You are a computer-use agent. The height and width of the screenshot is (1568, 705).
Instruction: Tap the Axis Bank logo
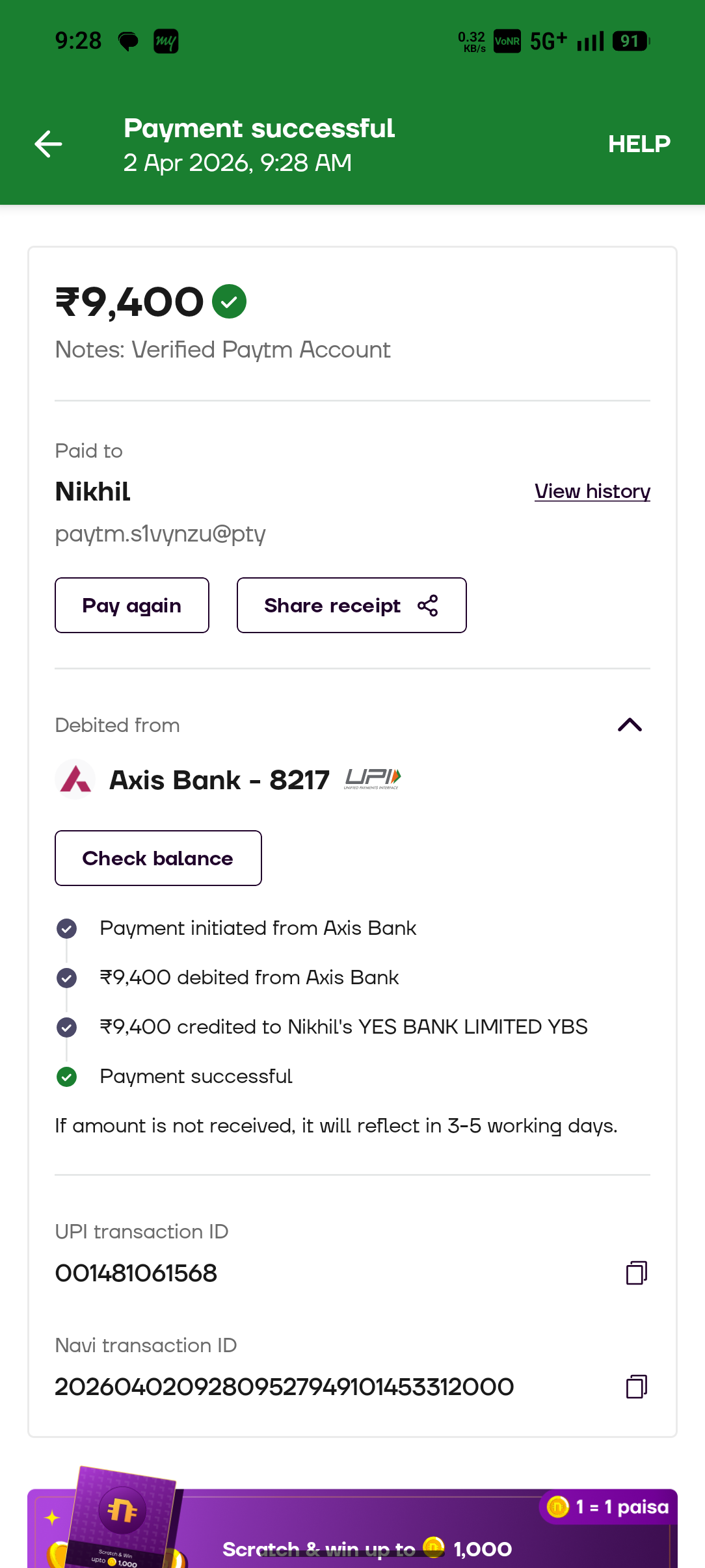coord(75,779)
